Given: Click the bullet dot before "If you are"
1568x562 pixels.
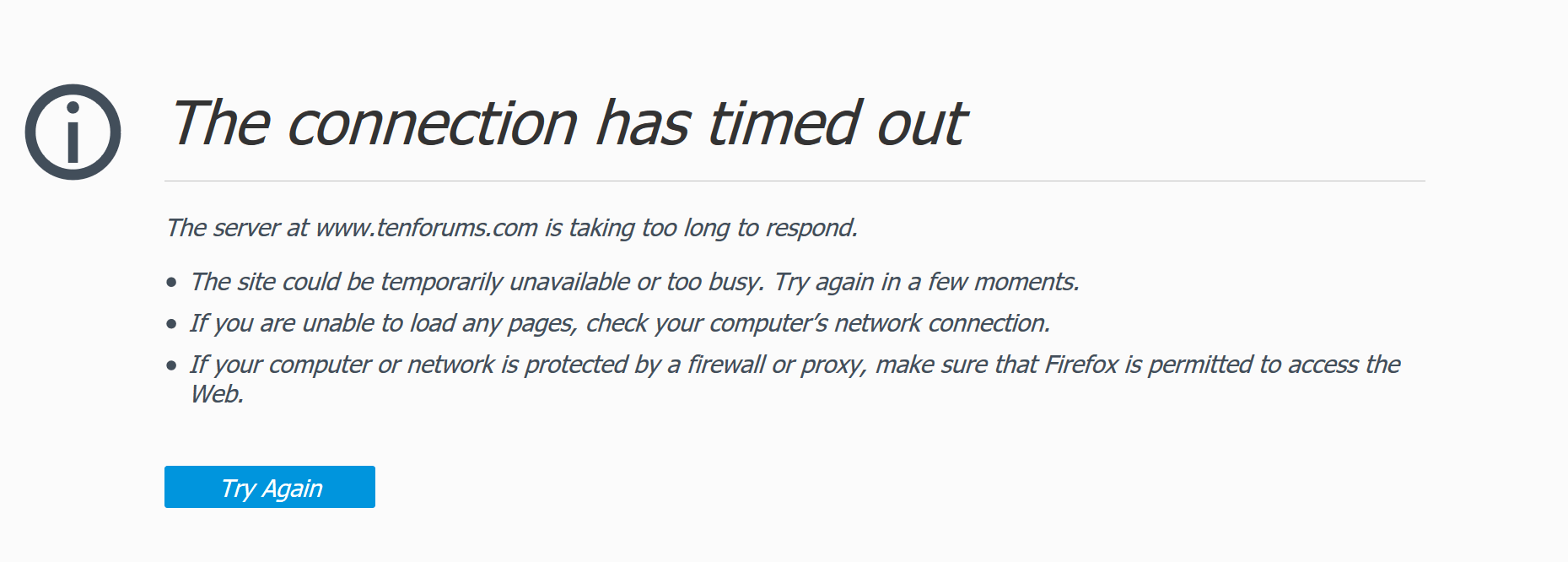Looking at the screenshot, I should point(172,324).
